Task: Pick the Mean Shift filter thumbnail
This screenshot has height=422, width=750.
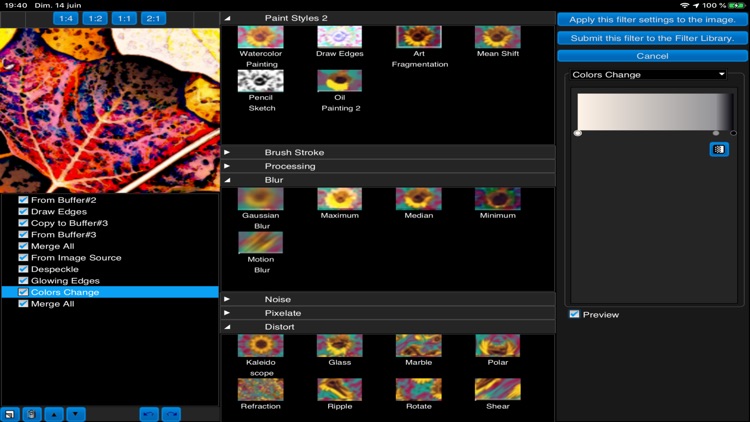Action: click(497, 37)
